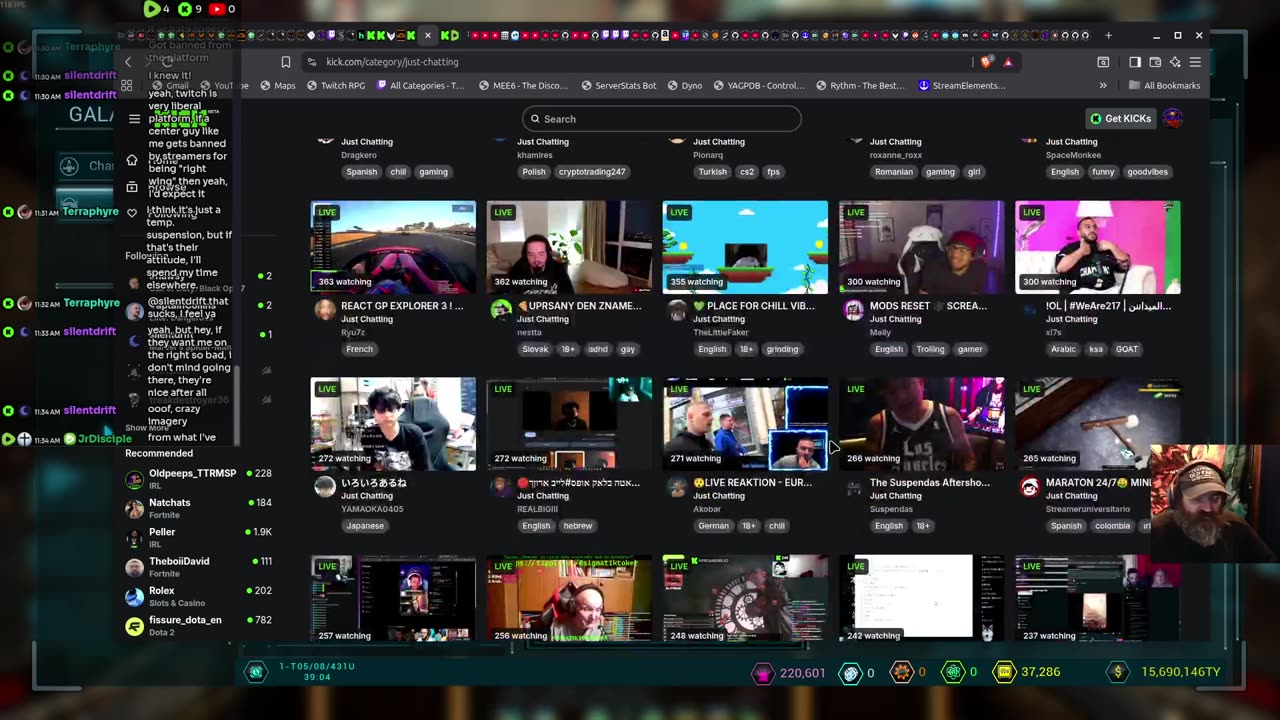The height and width of the screenshot is (720, 1280).
Task: Open LIVE REAKTION stream thumbnail
Action: tap(745, 424)
